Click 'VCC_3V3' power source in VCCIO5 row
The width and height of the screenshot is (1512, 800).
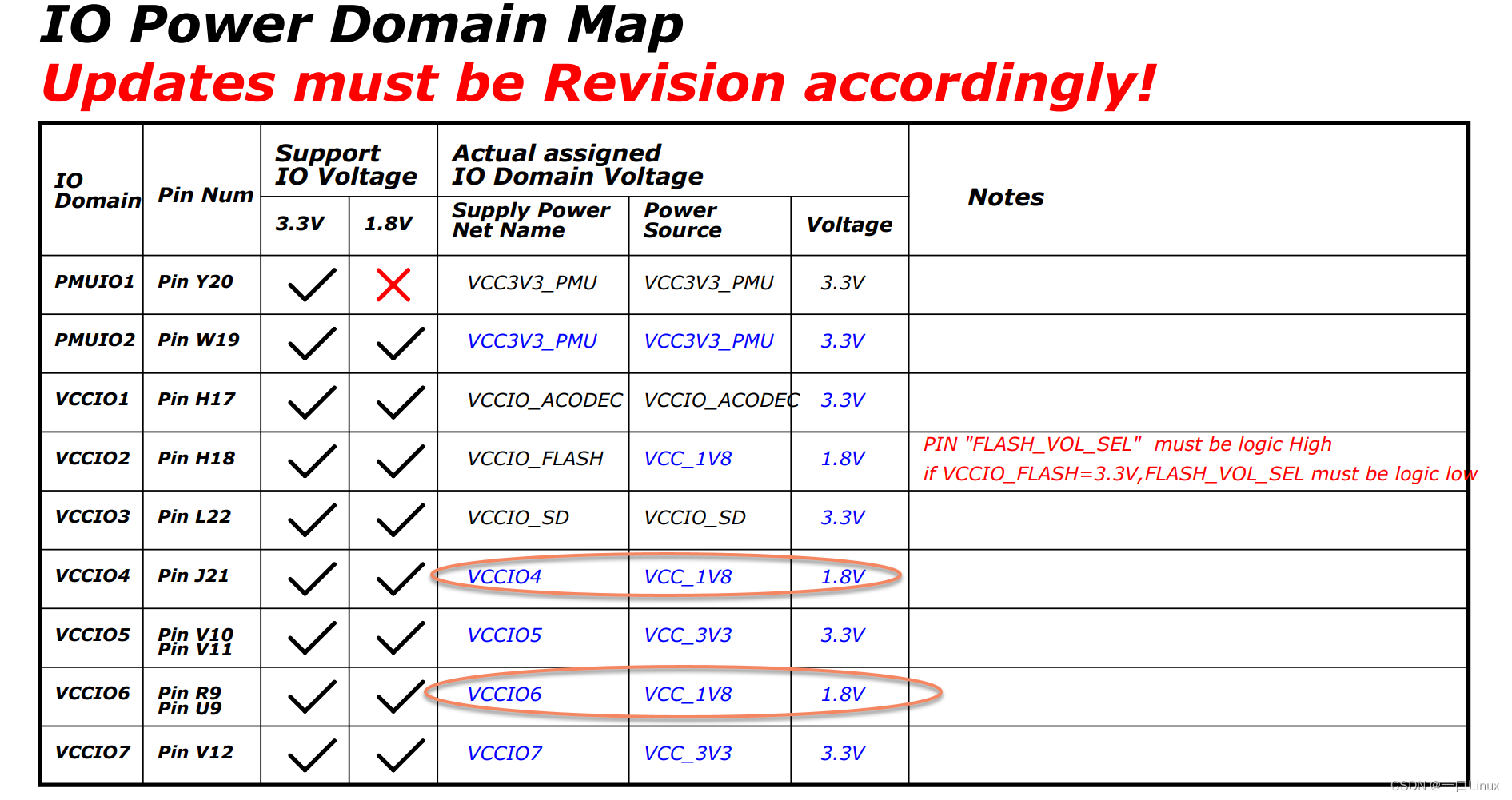pyautogui.click(x=688, y=635)
